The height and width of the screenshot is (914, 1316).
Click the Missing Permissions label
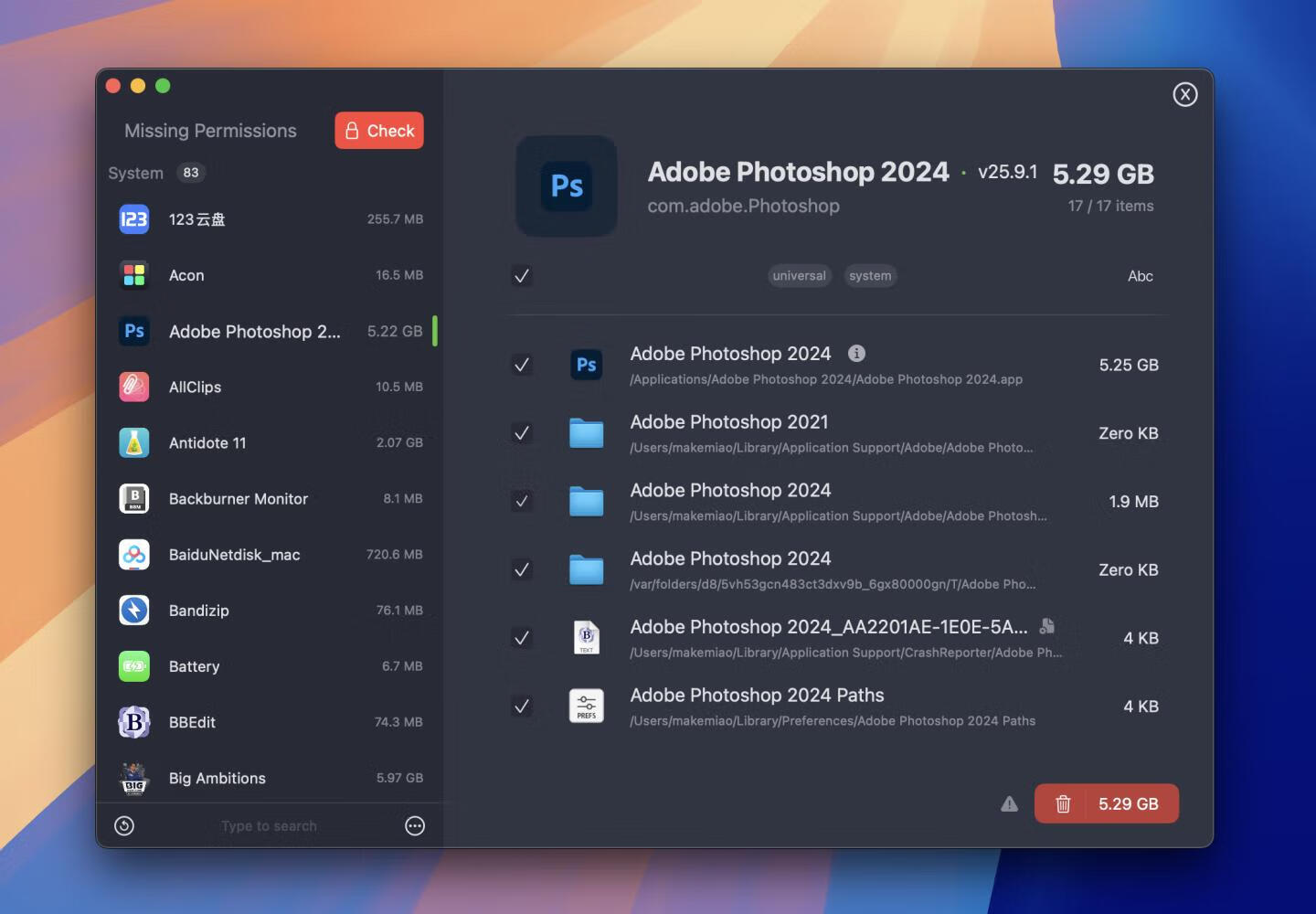210,131
